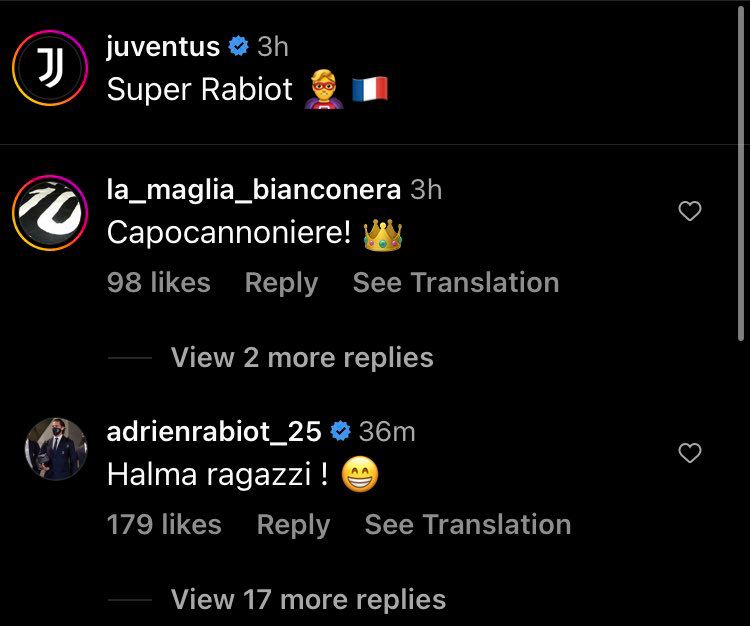Show the 179 likes list
Screen dimensions: 750x626
click(164, 525)
